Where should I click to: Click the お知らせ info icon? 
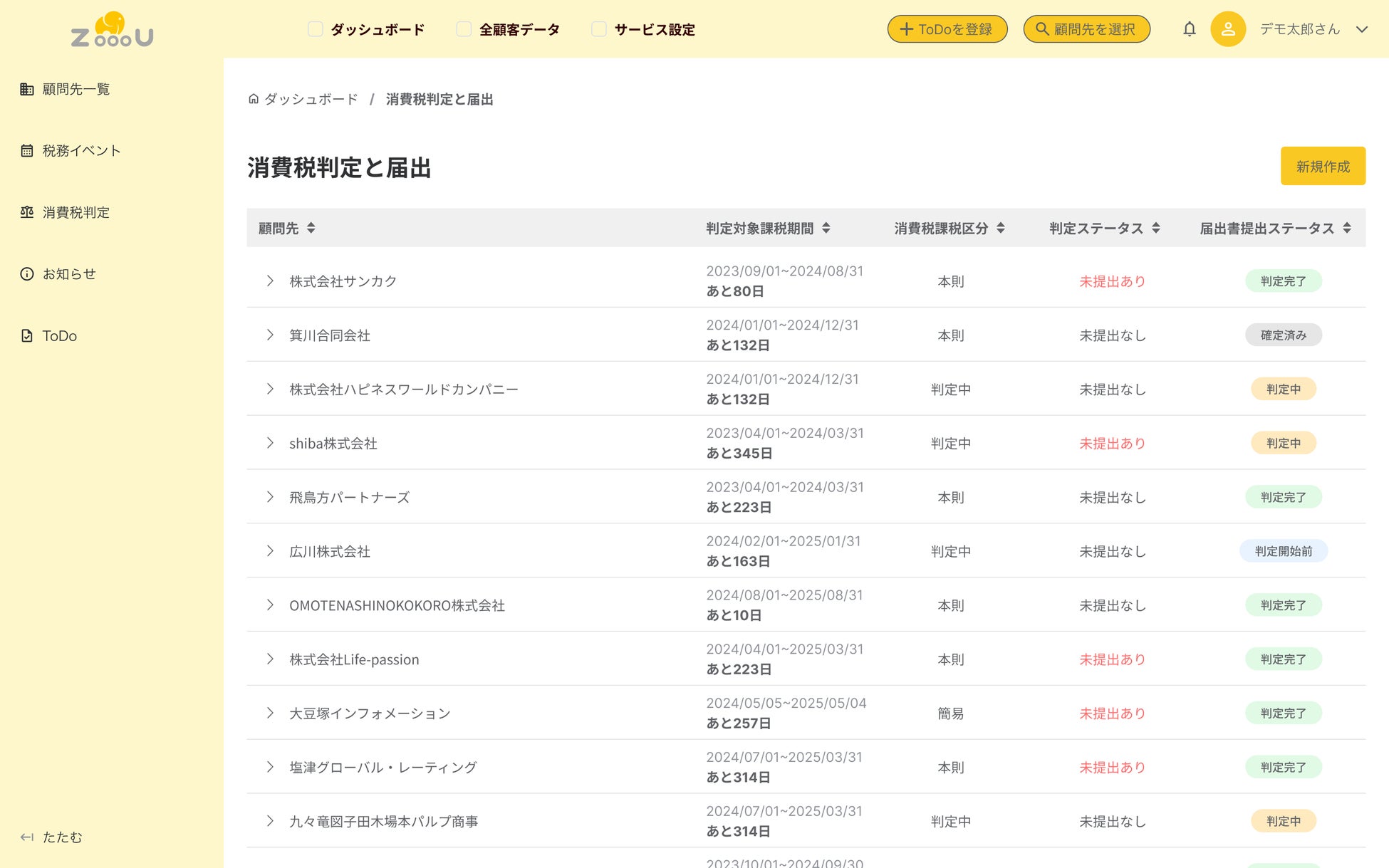pyautogui.click(x=27, y=274)
